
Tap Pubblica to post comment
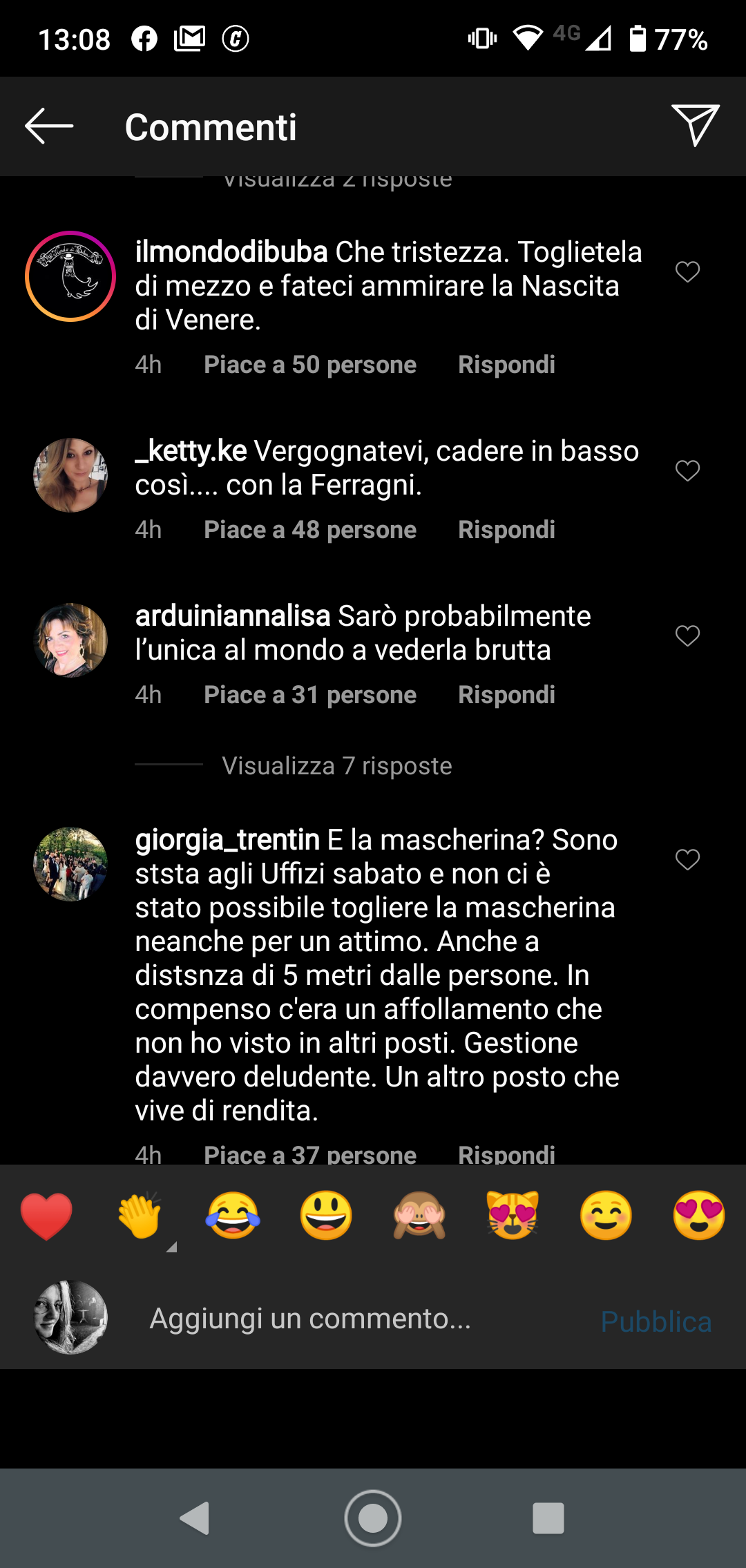(x=656, y=1321)
